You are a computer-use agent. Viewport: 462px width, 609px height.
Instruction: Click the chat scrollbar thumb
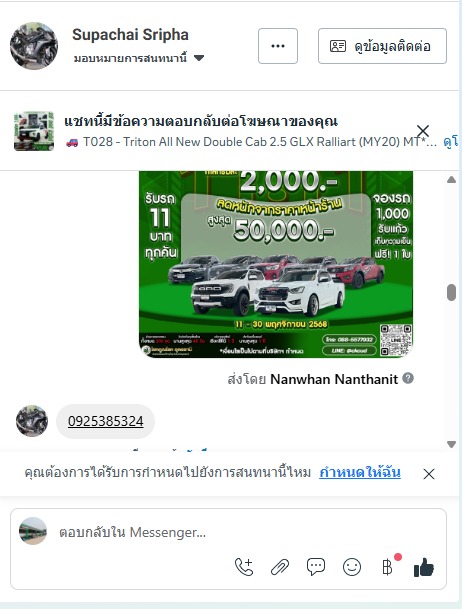pyautogui.click(x=451, y=292)
